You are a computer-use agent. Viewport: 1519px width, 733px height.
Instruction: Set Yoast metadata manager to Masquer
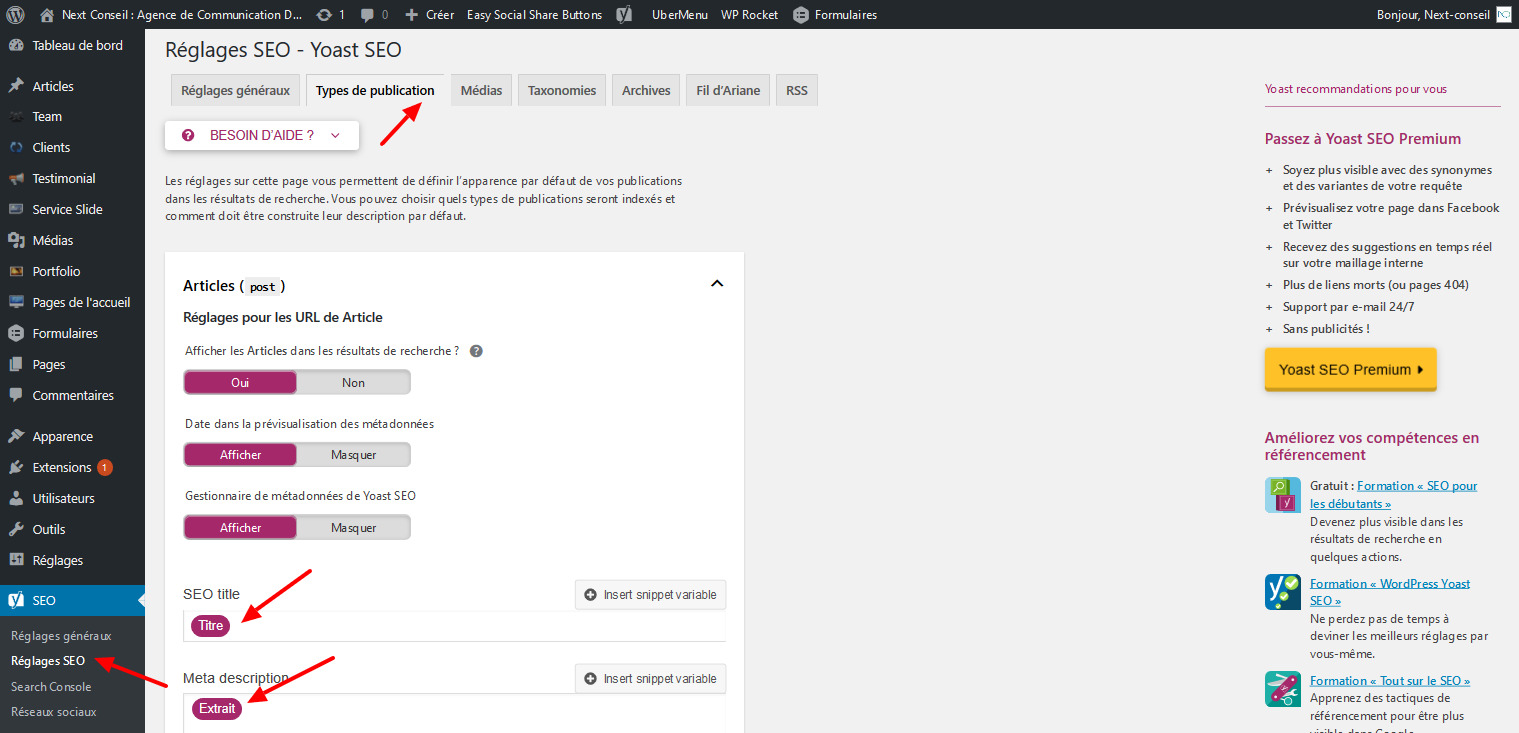[x=353, y=527]
